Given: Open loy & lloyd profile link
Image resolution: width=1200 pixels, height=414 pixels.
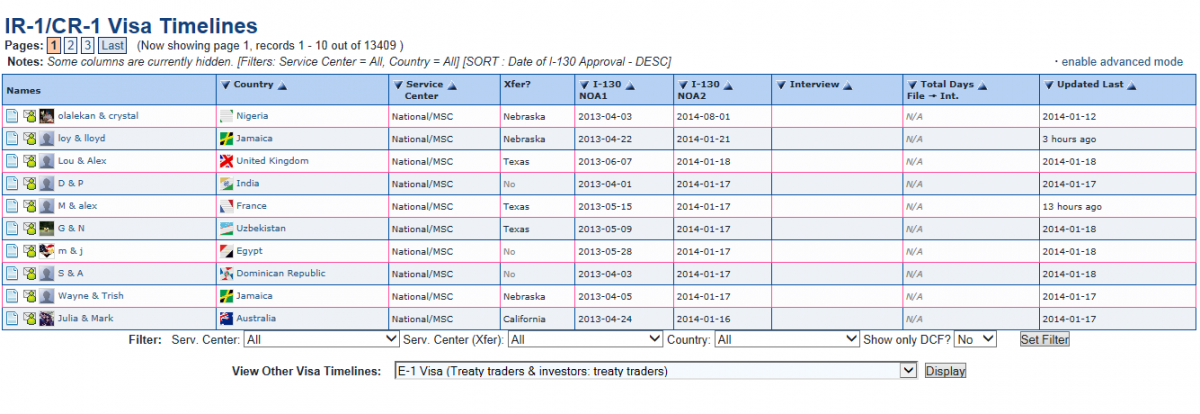Looking at the screenshot, I should [81, 139].
